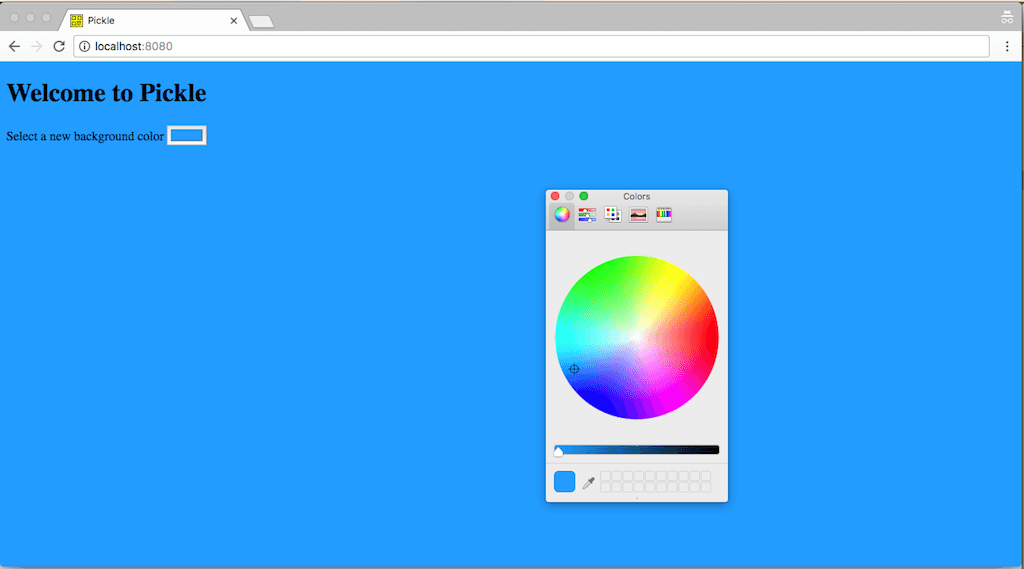Click the current blue color swatch
The width and height of the screenshot is (1024, 569).
(564, 481)
